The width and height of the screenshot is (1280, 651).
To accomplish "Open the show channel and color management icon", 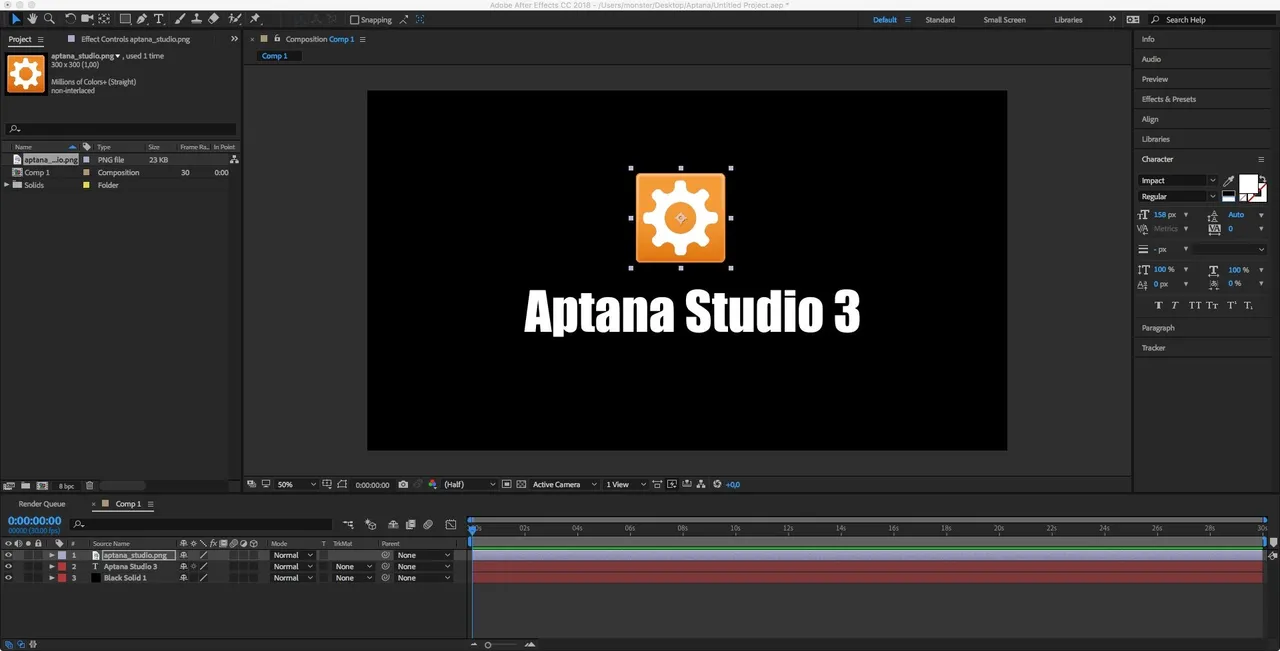I will [432, 484].
